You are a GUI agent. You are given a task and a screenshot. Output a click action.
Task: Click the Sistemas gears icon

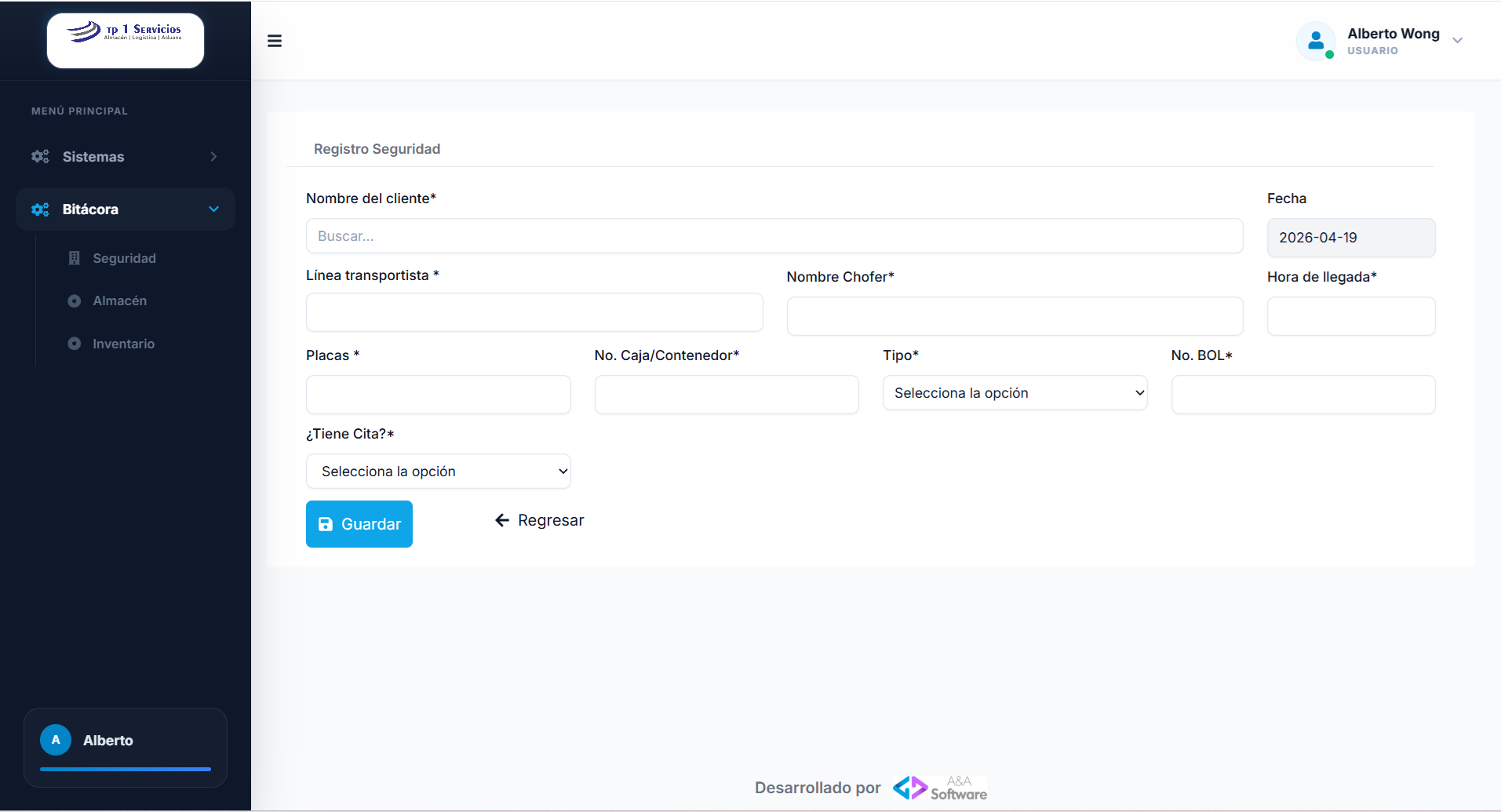tap(40, 156)
